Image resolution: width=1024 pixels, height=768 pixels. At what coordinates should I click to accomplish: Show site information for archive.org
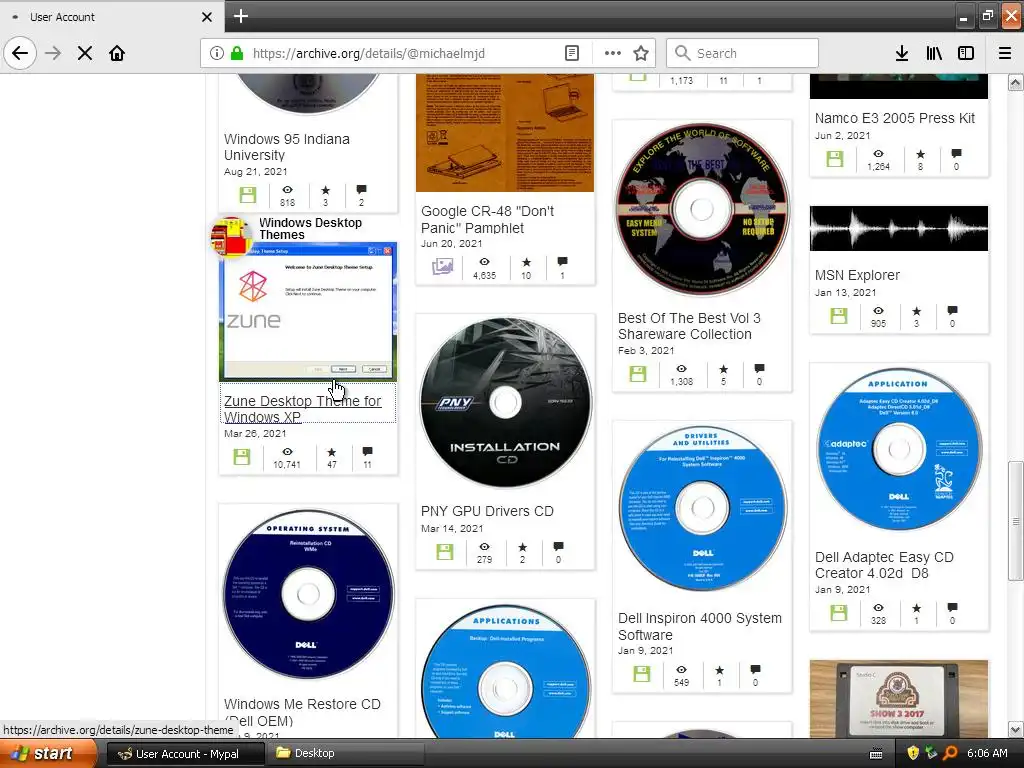click(217, 53)
